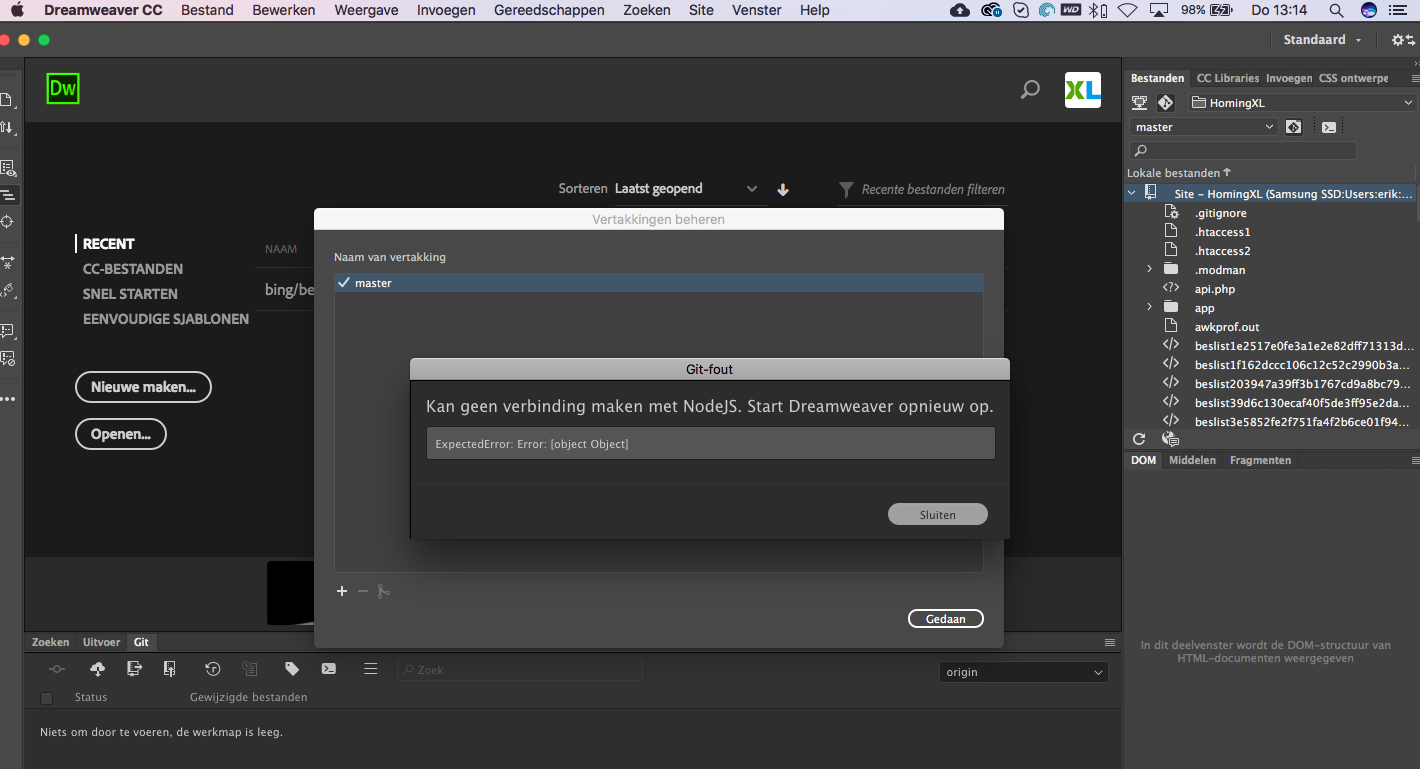
Task: Select the awkprof.out file
Action: (1226, 327)
